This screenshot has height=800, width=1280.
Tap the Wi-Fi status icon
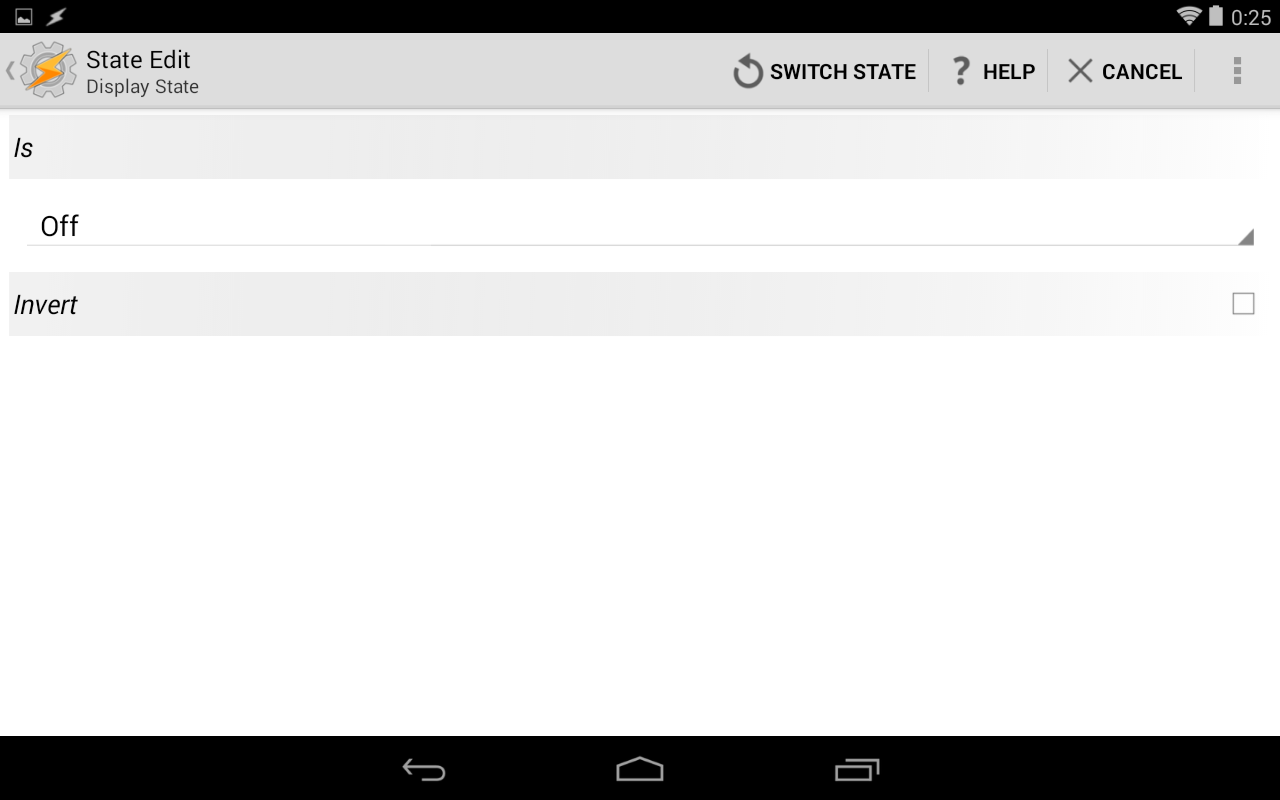(x=1189, y=16)
